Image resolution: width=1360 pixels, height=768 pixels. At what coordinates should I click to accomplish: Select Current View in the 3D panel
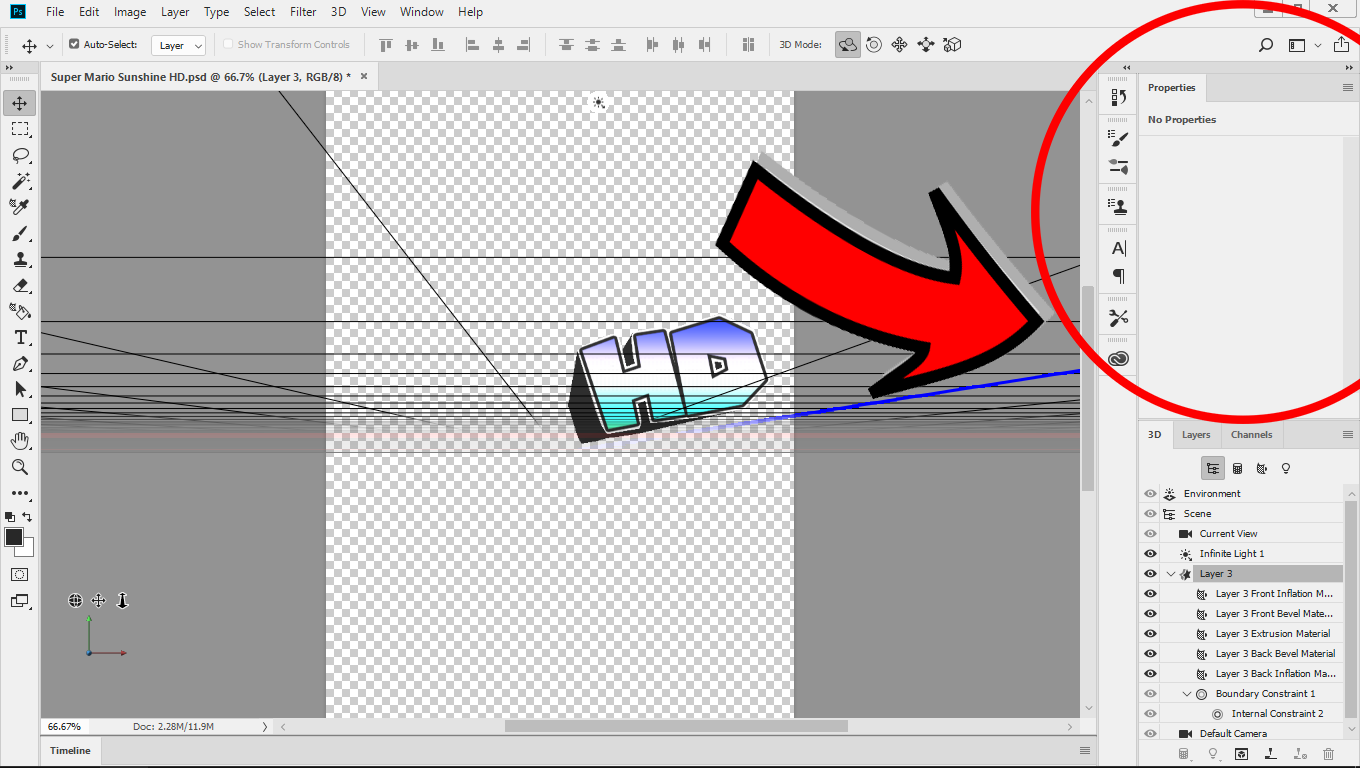pyautogui.click(x=1228, y=534)
